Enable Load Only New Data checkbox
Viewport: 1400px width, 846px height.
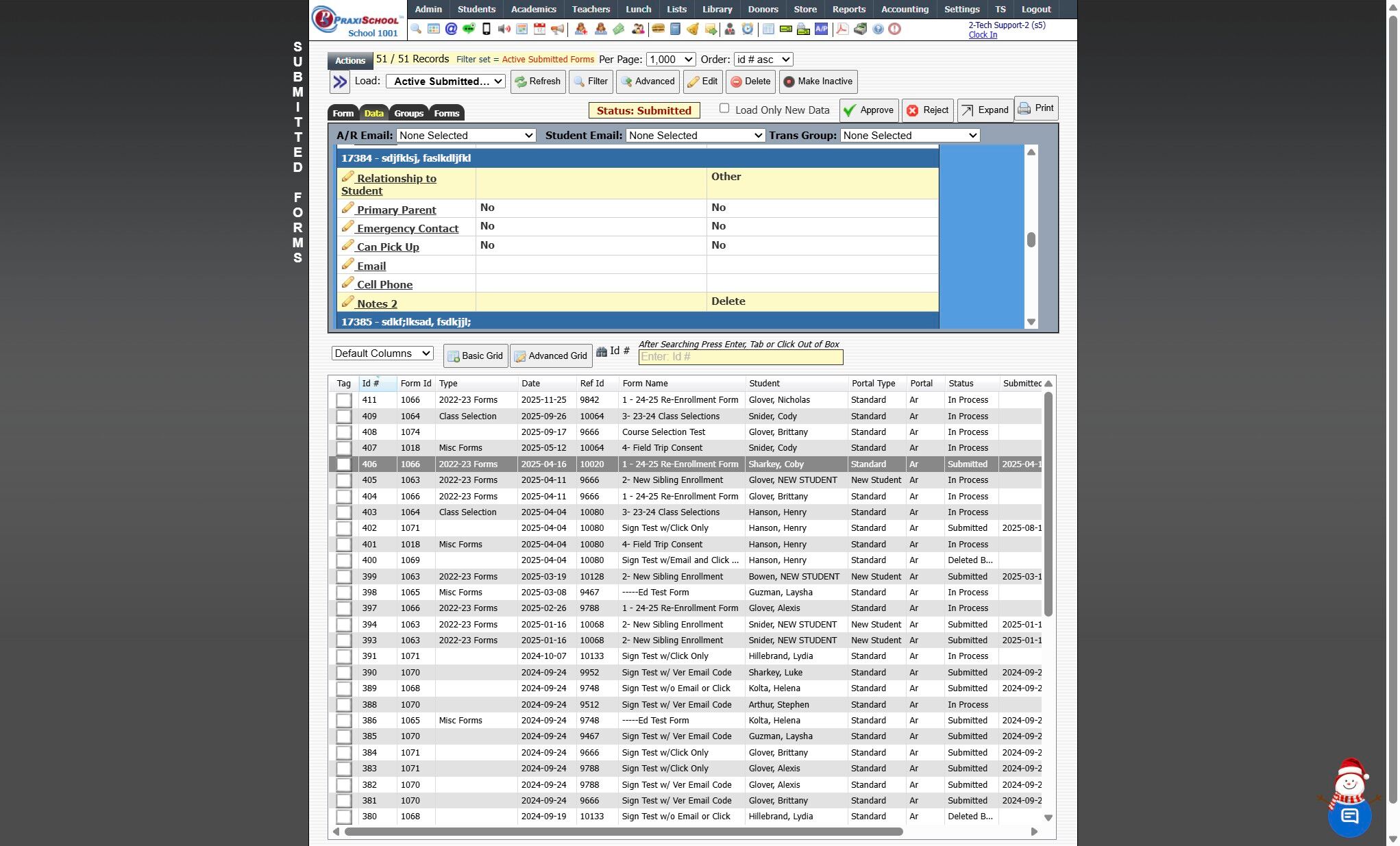pos(724,109)
